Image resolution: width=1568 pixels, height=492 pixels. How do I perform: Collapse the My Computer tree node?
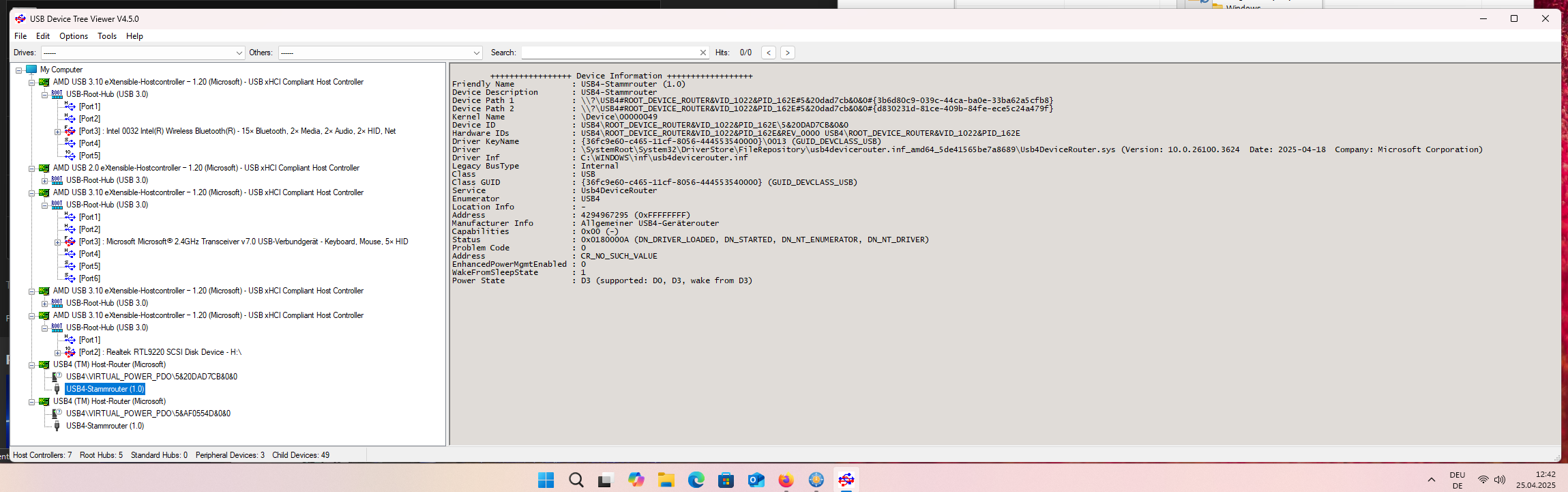(x=18, y=70)
